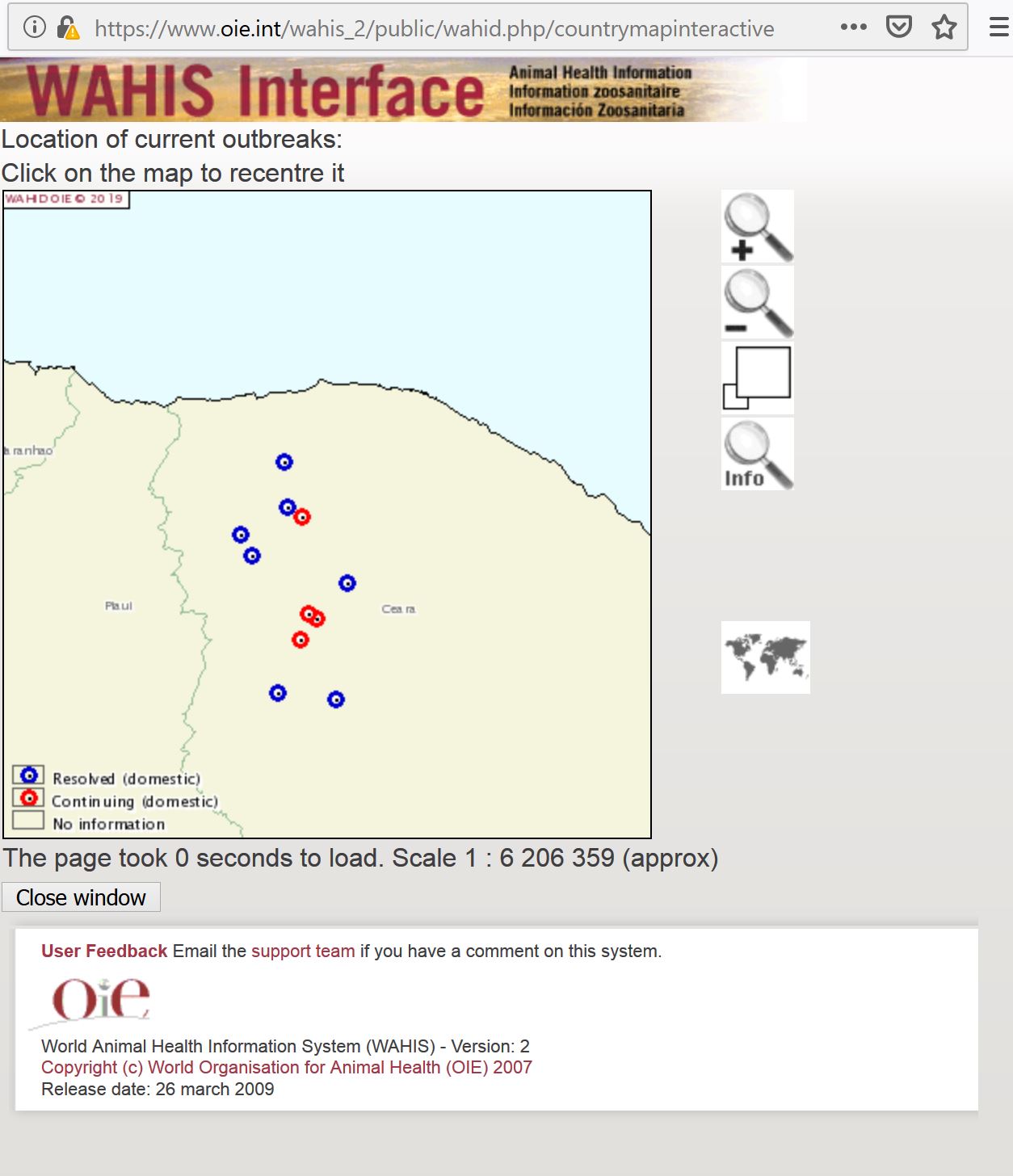1013x1176 pixels.
Task: Click the northernmost blue outbreak marker
Action: click(x=284, y=462)
